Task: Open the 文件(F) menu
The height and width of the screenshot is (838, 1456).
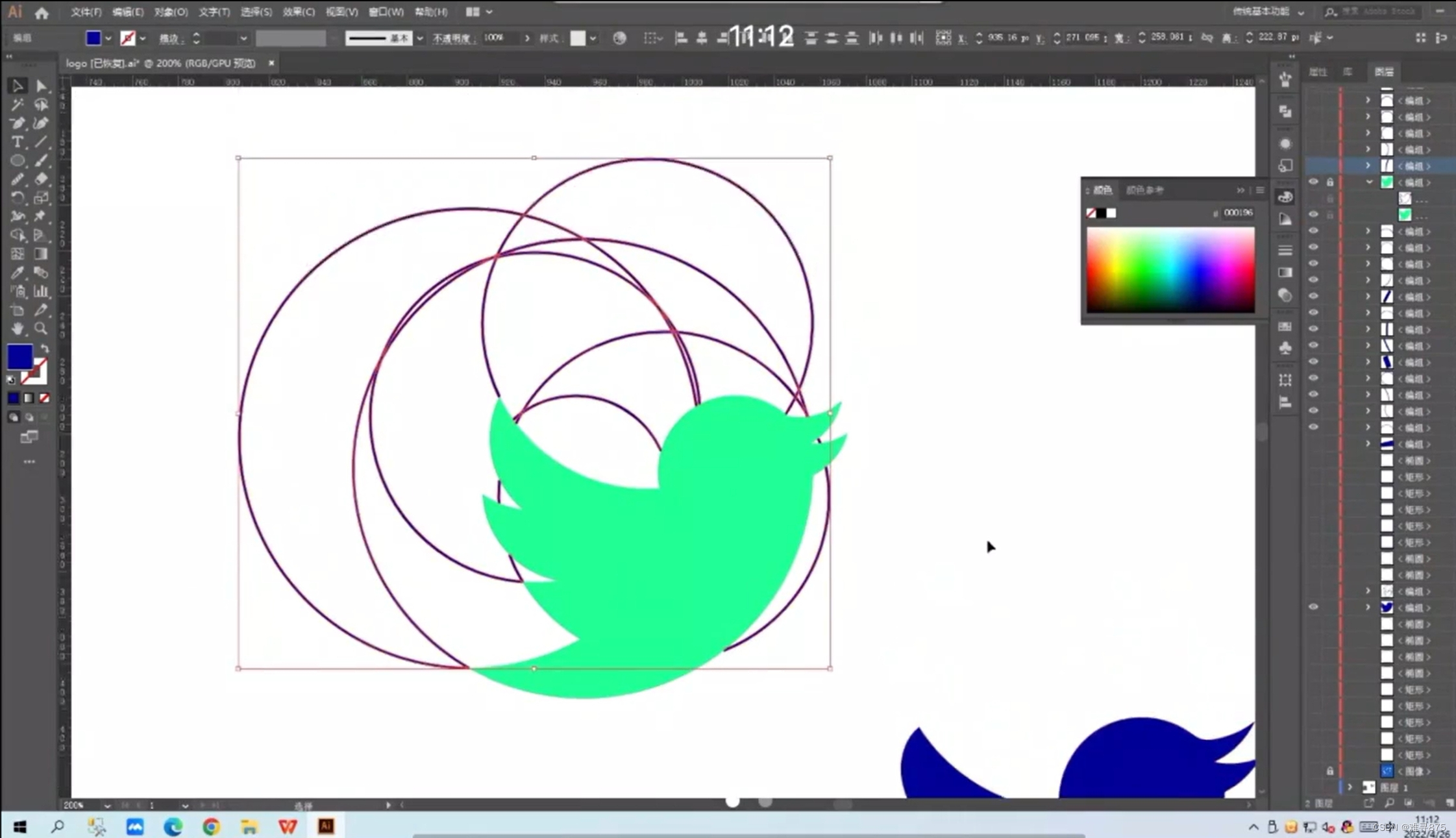Action: pyautogui.click(x=86, y=12)
